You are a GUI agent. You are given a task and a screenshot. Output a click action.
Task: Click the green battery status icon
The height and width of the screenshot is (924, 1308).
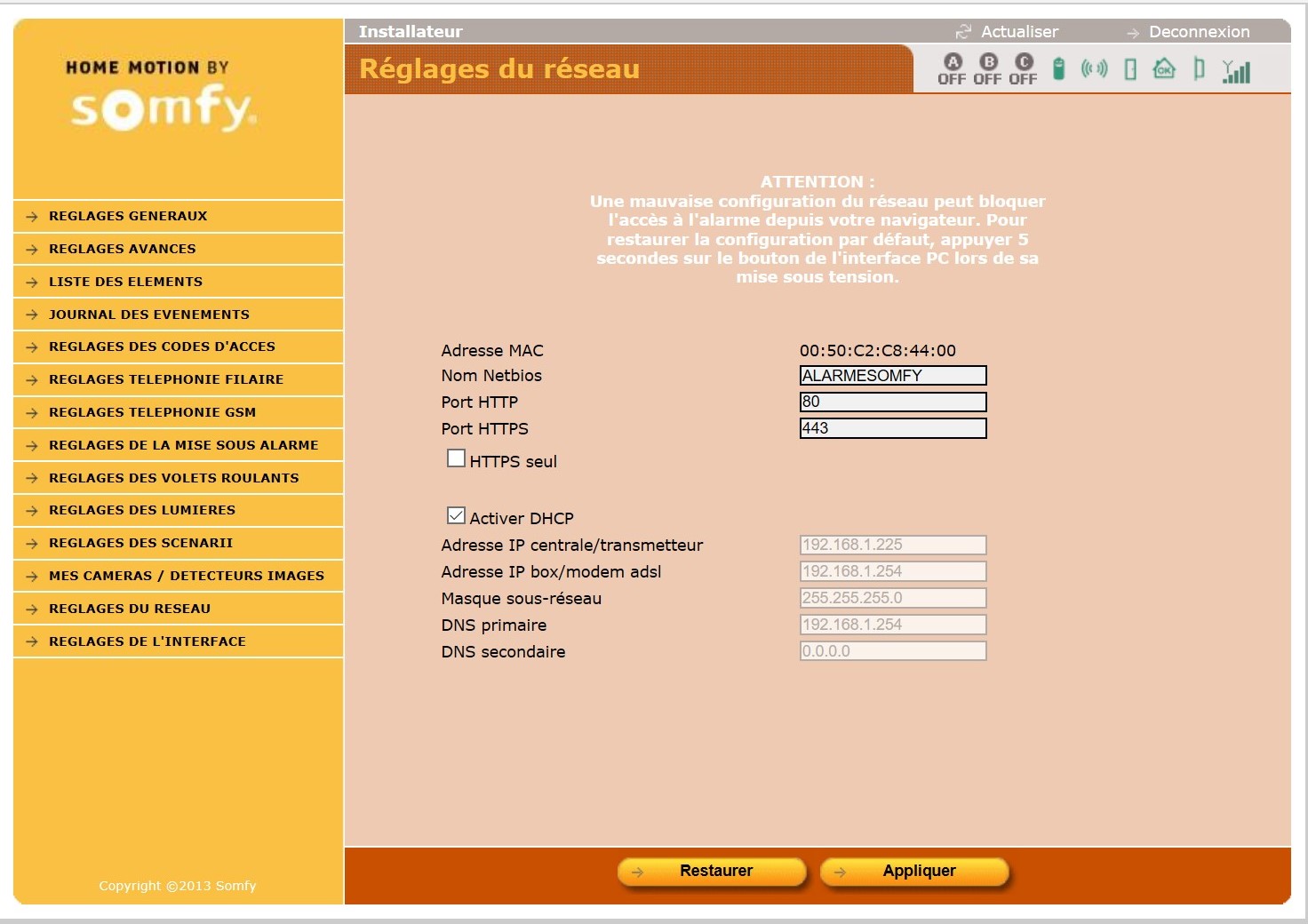coord(1058,68)
